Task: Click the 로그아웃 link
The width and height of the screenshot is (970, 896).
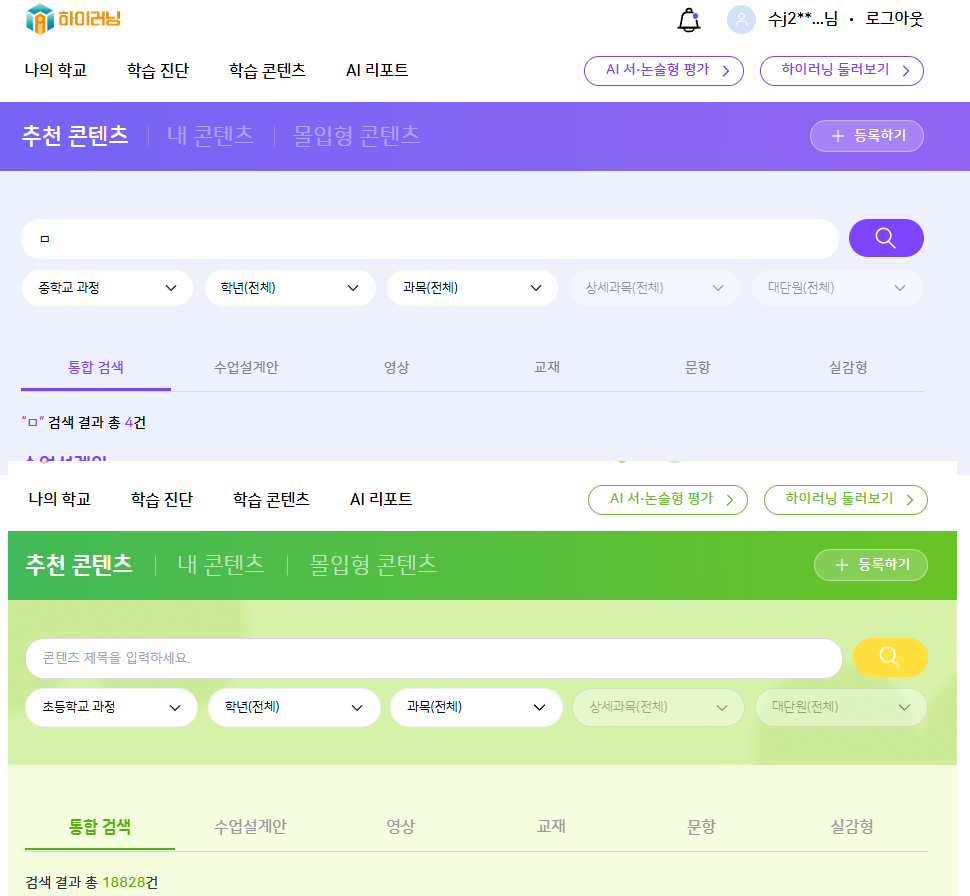Action: pyautogui.click(x=894, y=19)
